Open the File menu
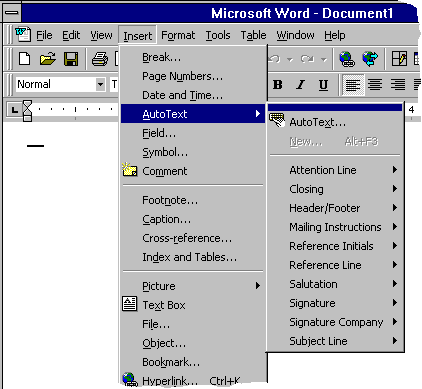The height and width of the screenshot is (389, 422). point(44,35)
